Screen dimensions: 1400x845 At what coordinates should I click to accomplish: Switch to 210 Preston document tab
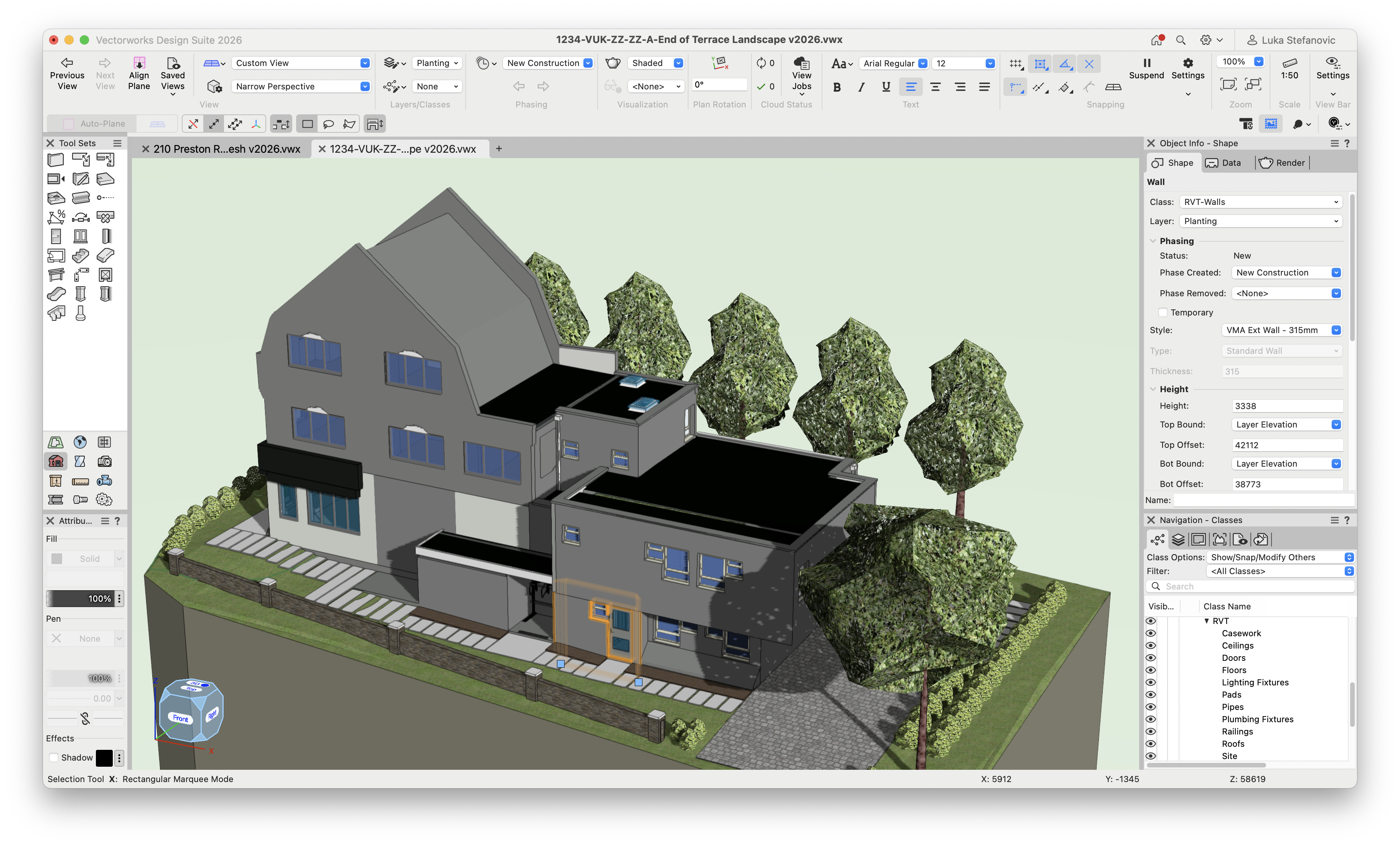pos(226,149)
